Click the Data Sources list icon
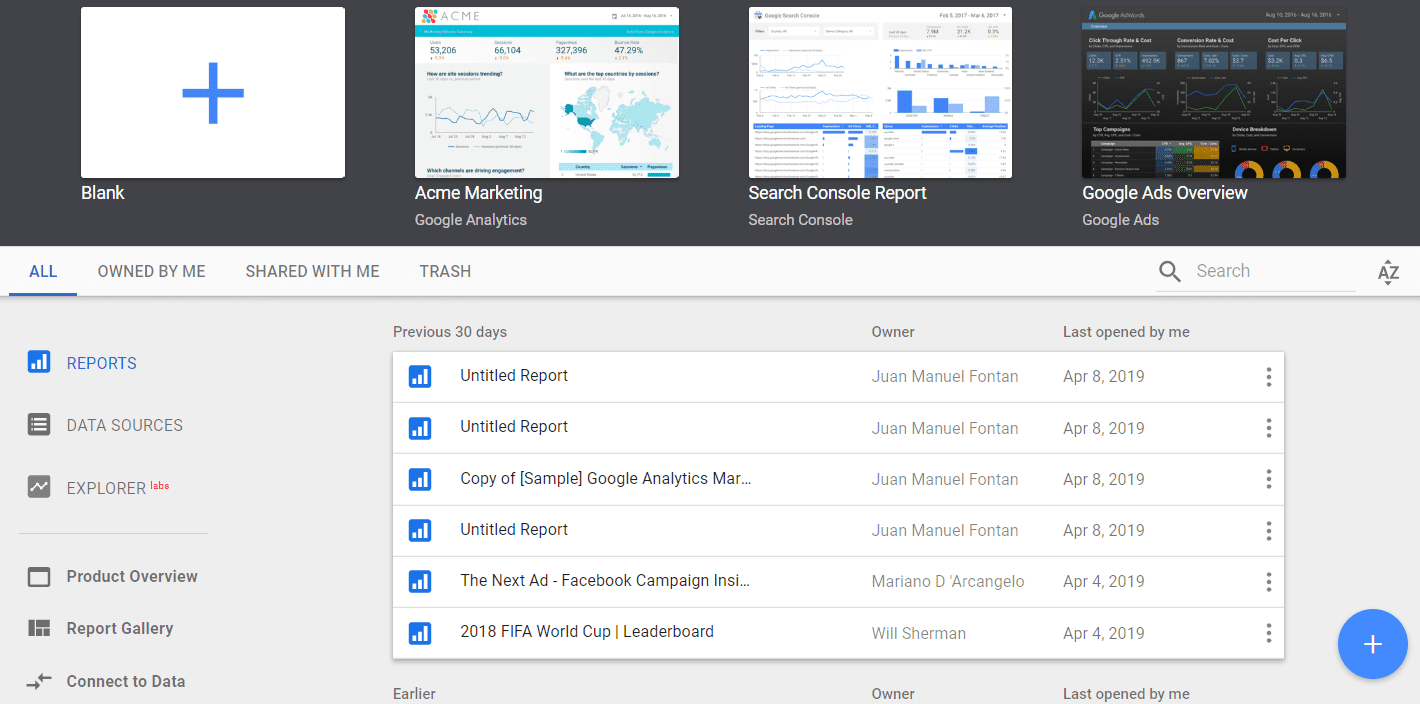 click(x=39, y=424)
